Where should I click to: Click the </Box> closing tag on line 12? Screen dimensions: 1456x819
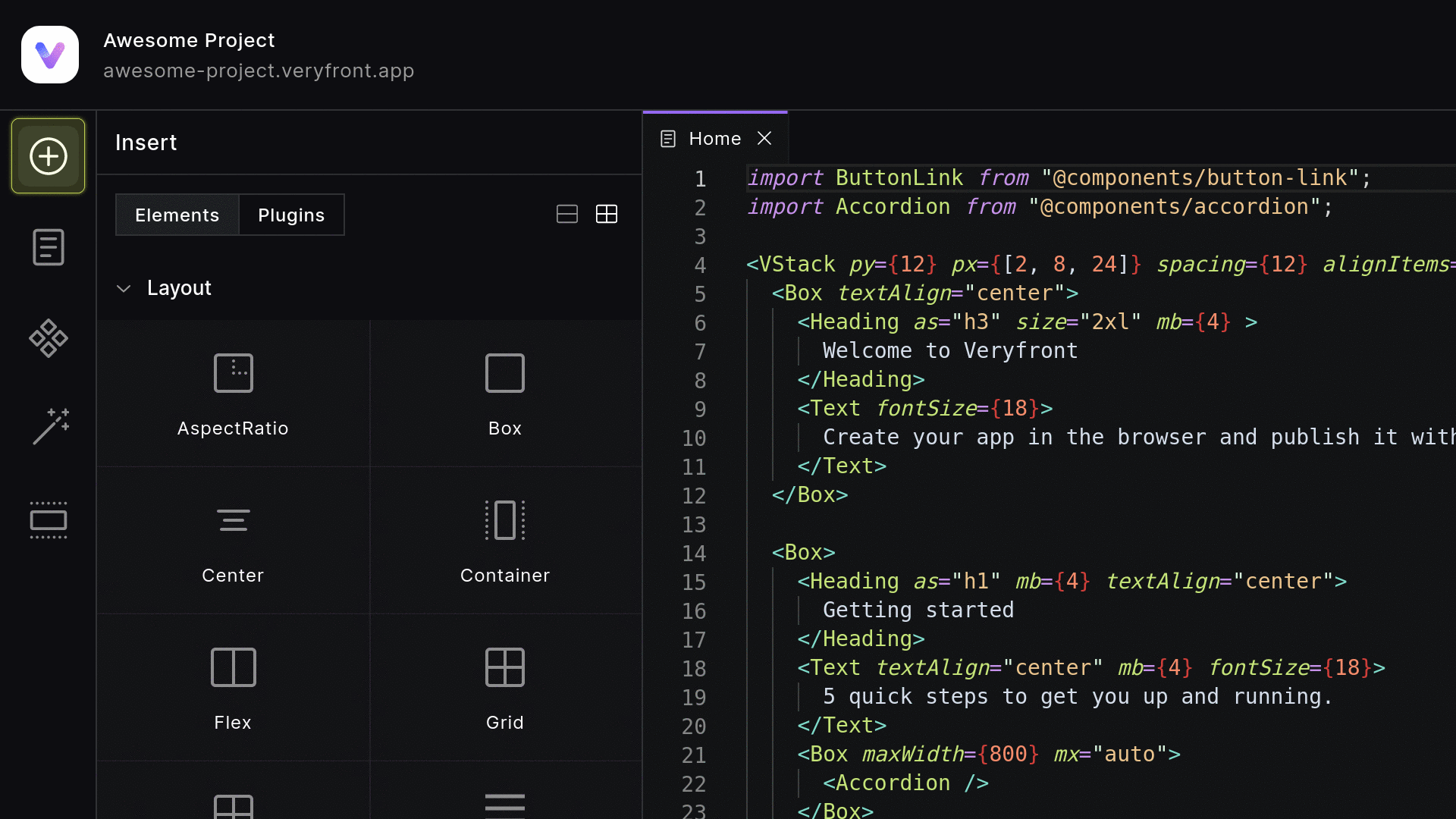(x=810, y=494)
